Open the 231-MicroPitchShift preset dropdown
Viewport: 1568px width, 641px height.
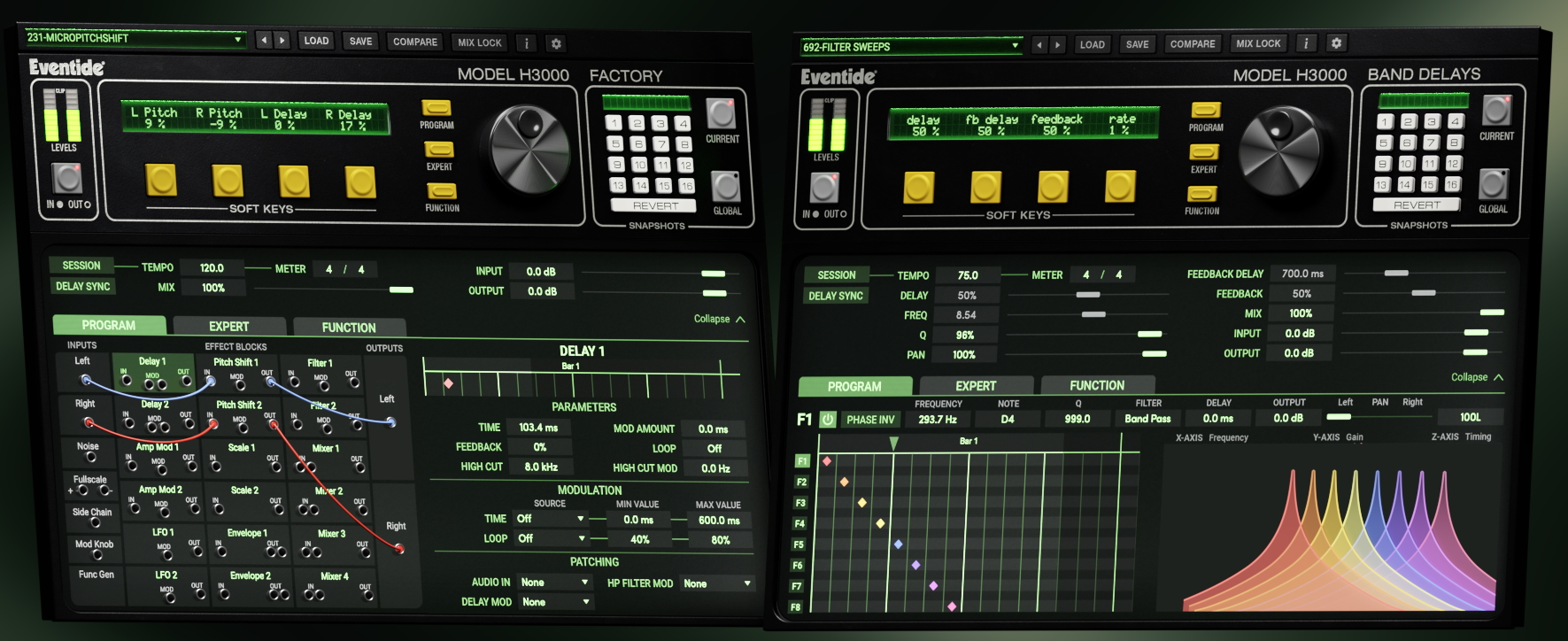click(135, 38)
